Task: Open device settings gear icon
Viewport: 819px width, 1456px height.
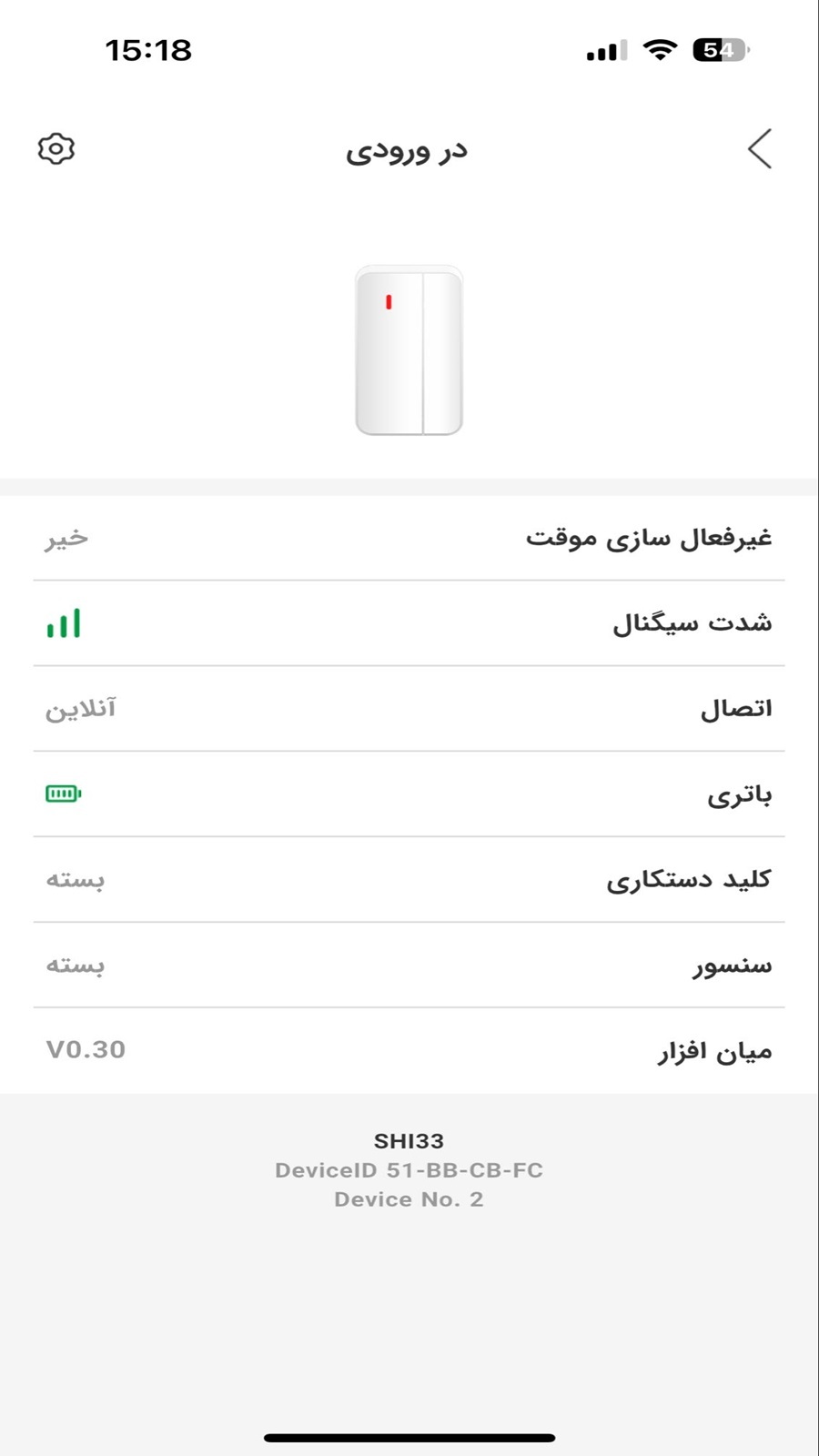Action: [x=56, y=149]
